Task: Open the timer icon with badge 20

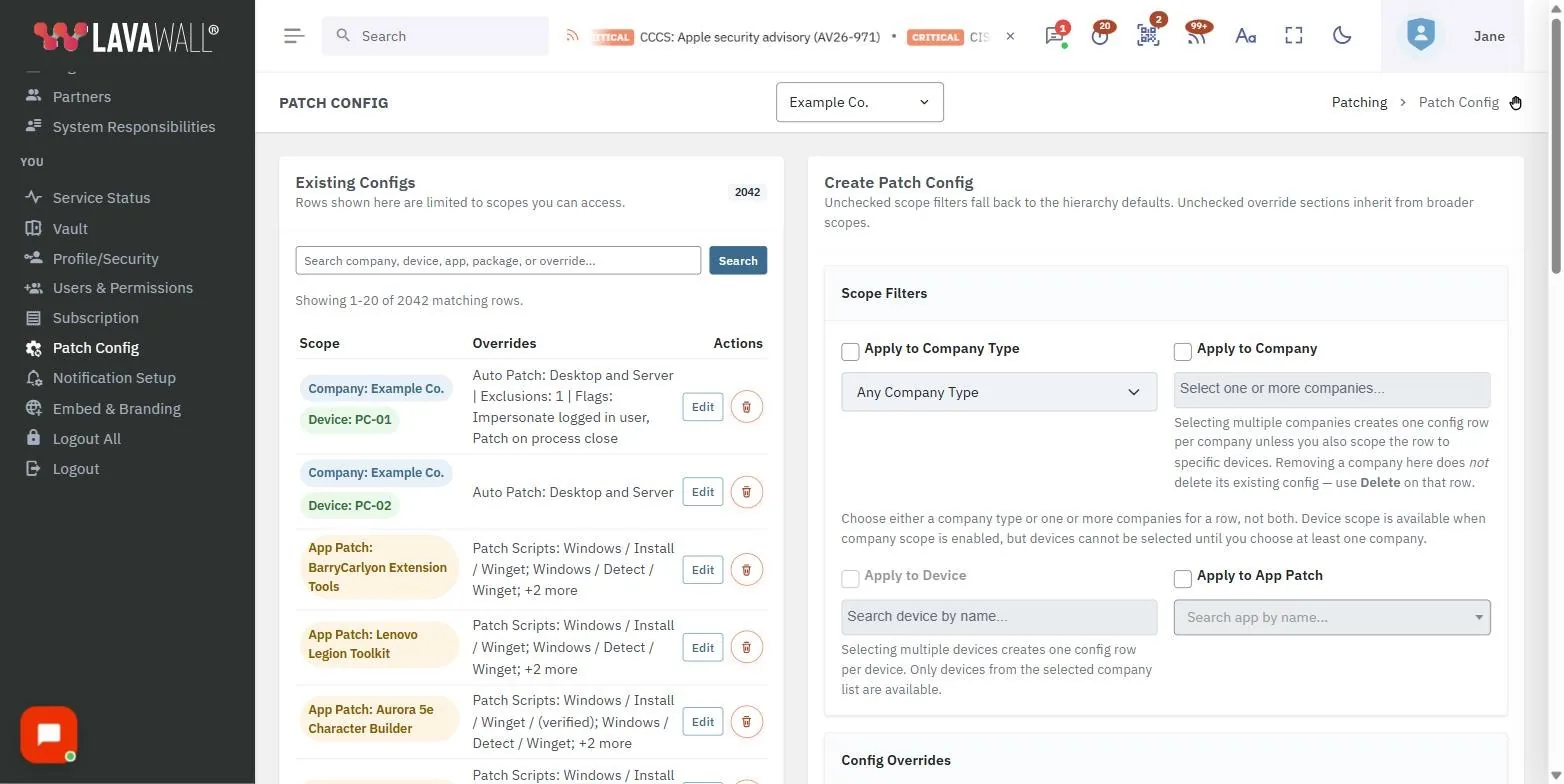Action: [1101, 36]
